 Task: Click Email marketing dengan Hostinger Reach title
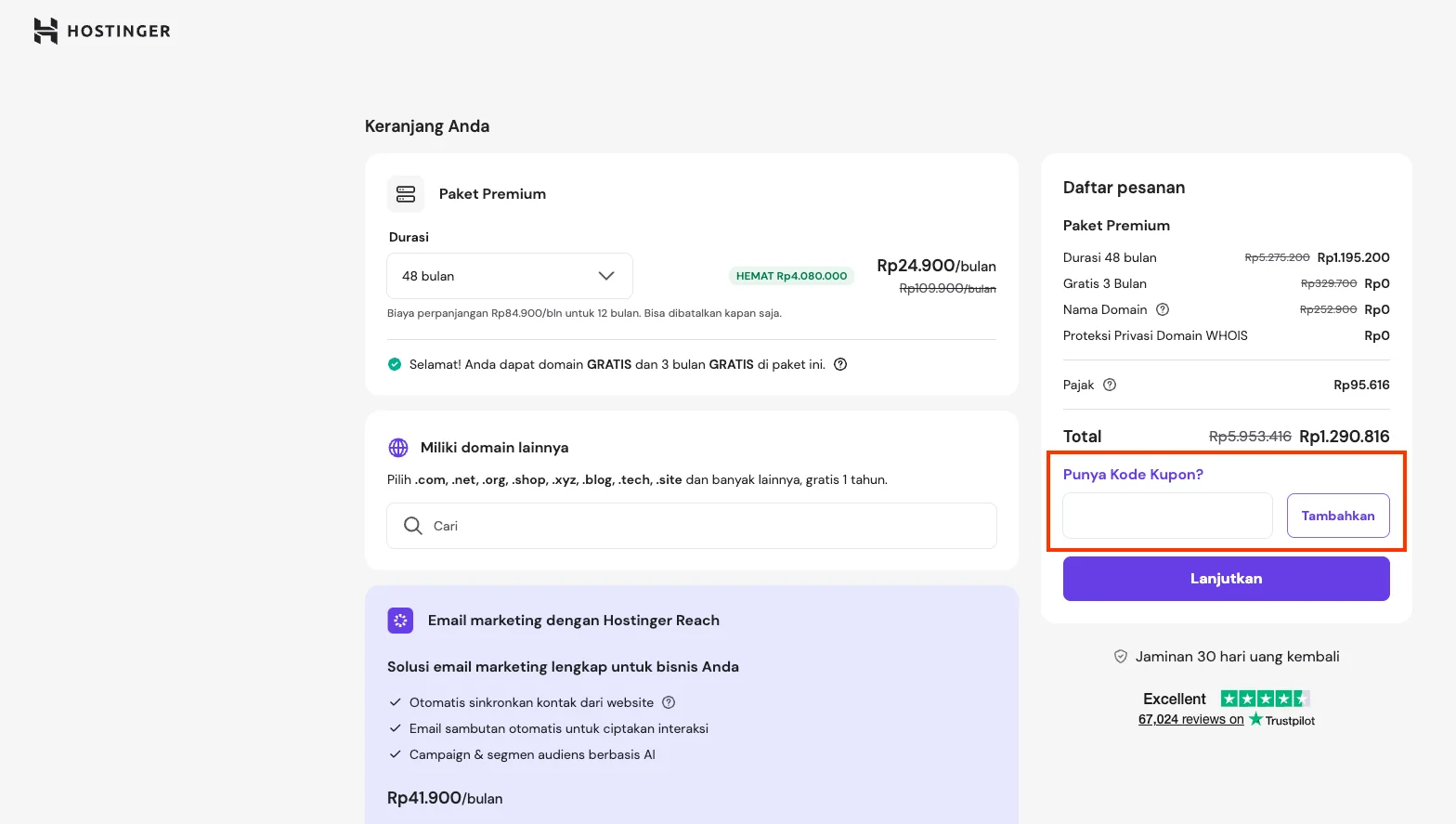[574, 621]
